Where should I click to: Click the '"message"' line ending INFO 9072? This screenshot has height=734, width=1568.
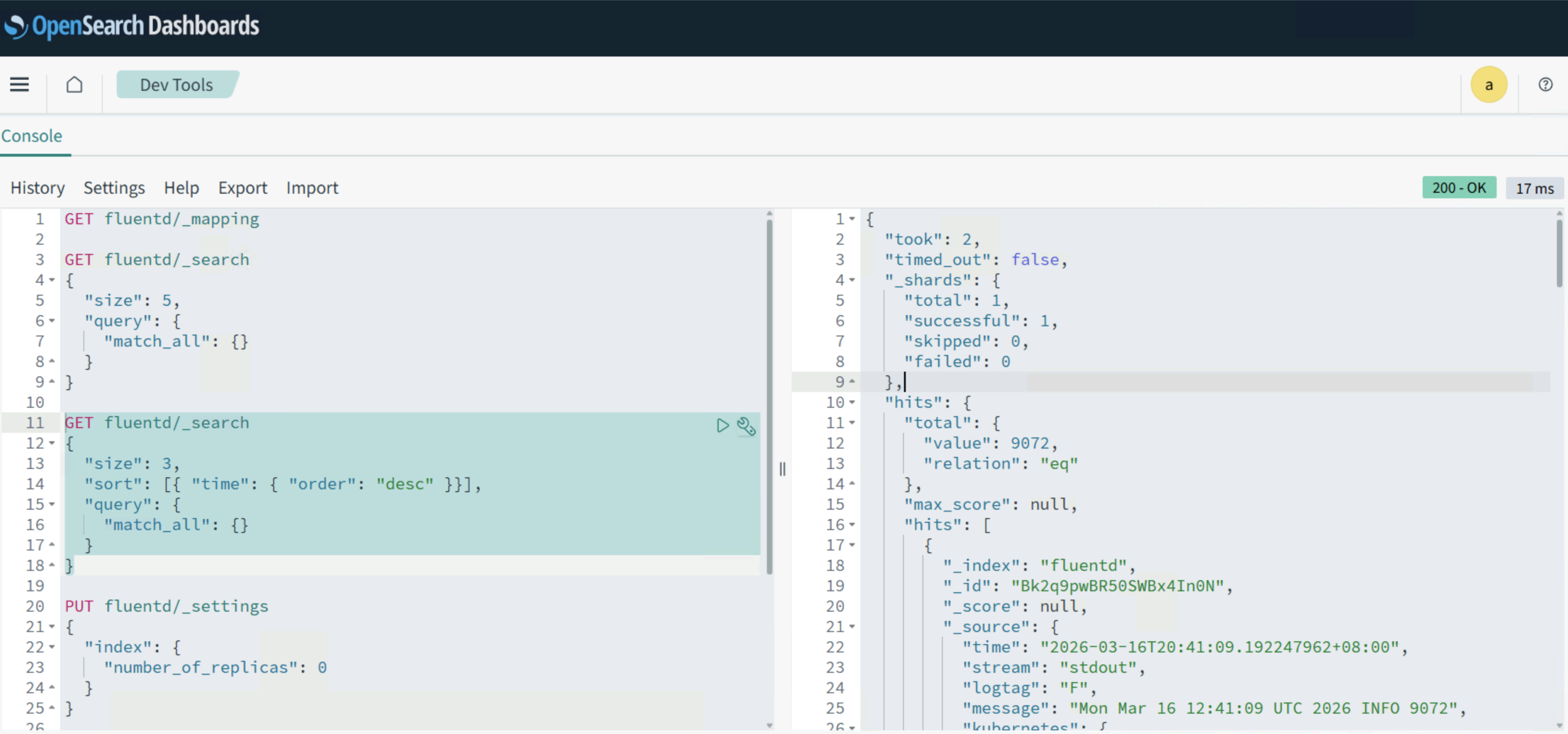1214,709
